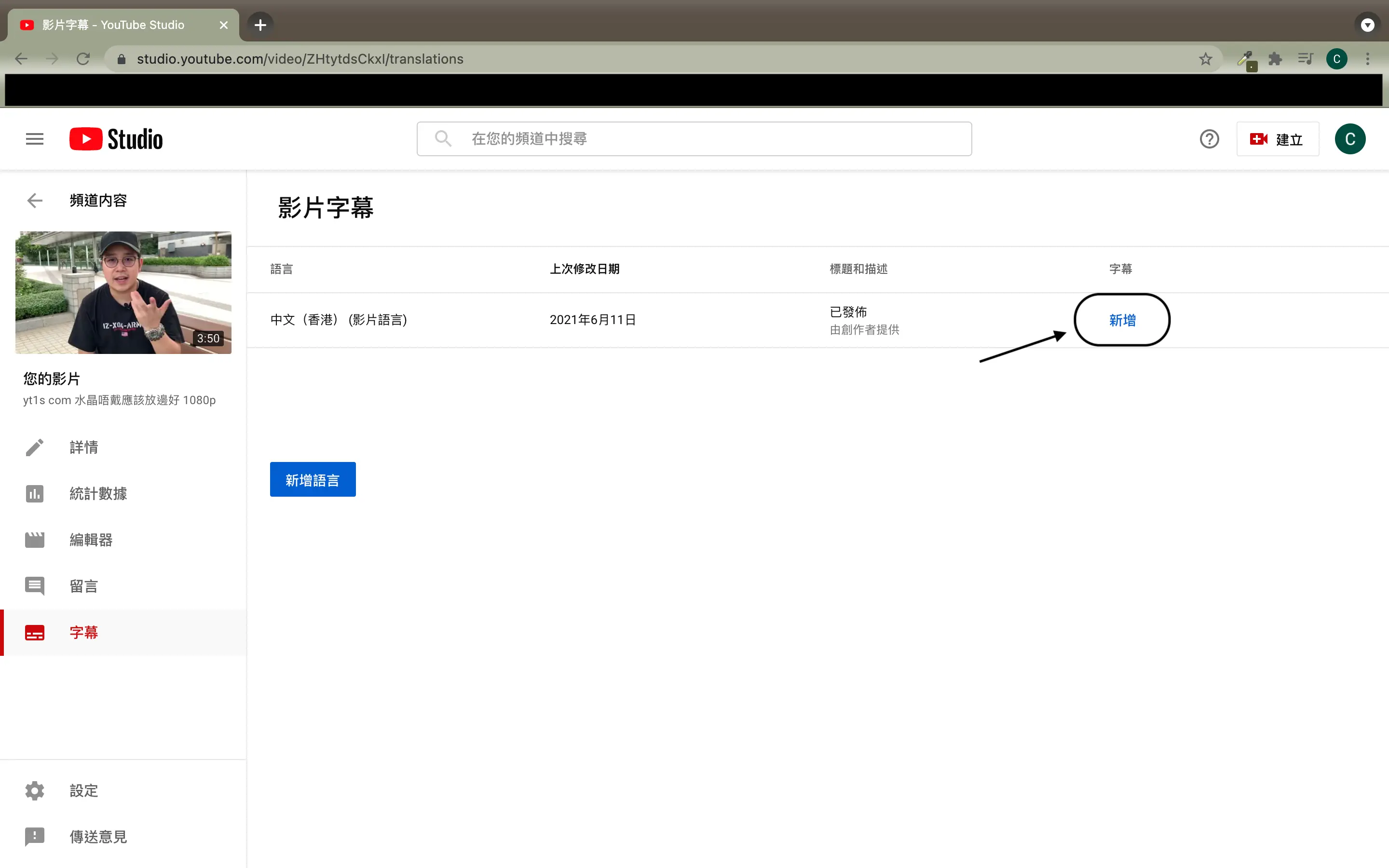Viewport: 1389px width, 868px height.
Task: Open 設定 settings gear
Action: point(84,790)
